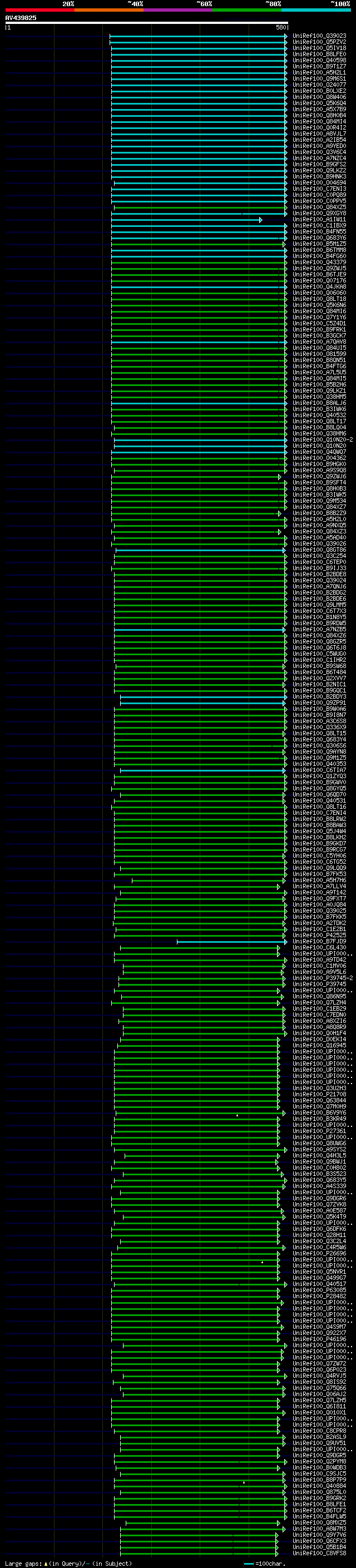Click the short cyan bar for A1IW11

[187, 220]
